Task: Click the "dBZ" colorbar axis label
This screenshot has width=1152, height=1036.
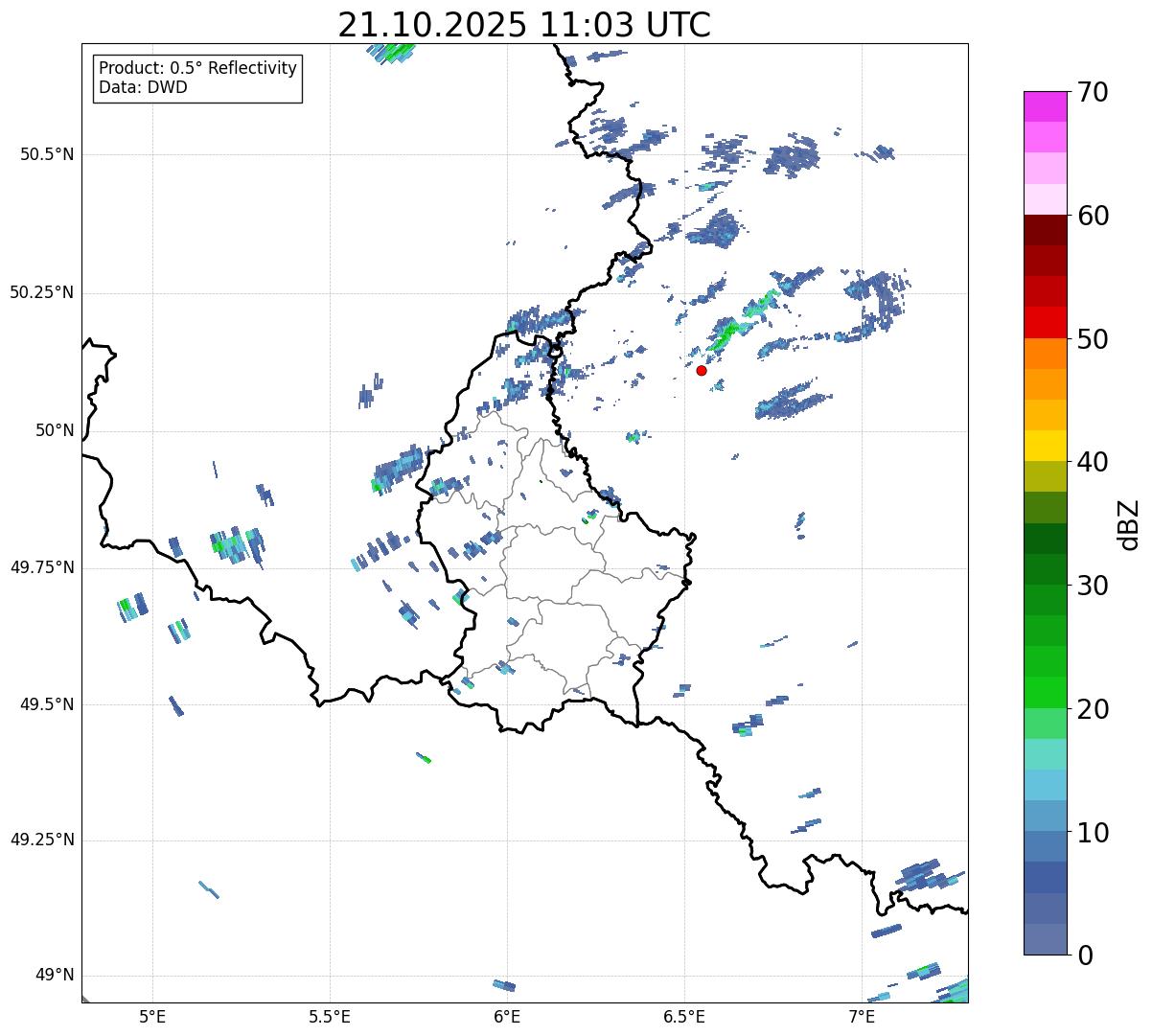Action: coord(1129,523)
